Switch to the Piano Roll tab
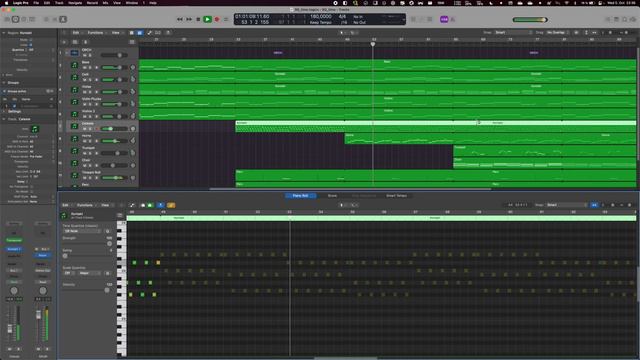This screenshot has height=360, width=640. point(300,196)
